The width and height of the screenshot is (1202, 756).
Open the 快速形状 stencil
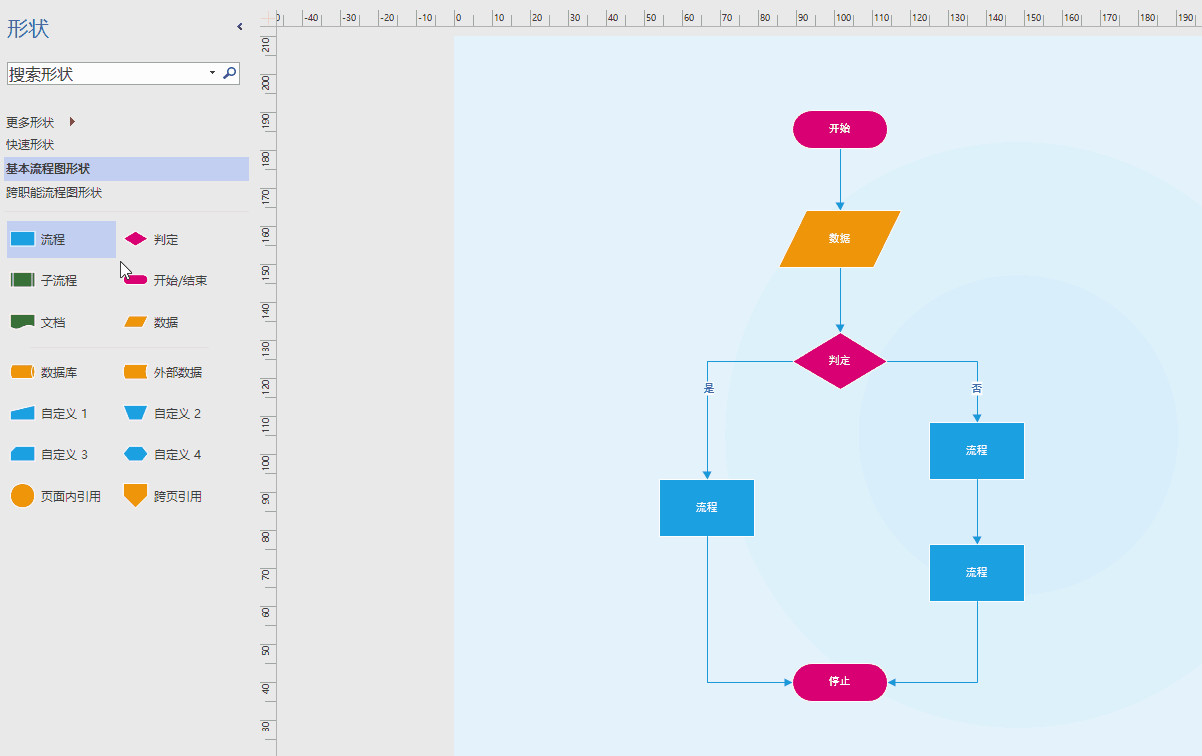30,145
